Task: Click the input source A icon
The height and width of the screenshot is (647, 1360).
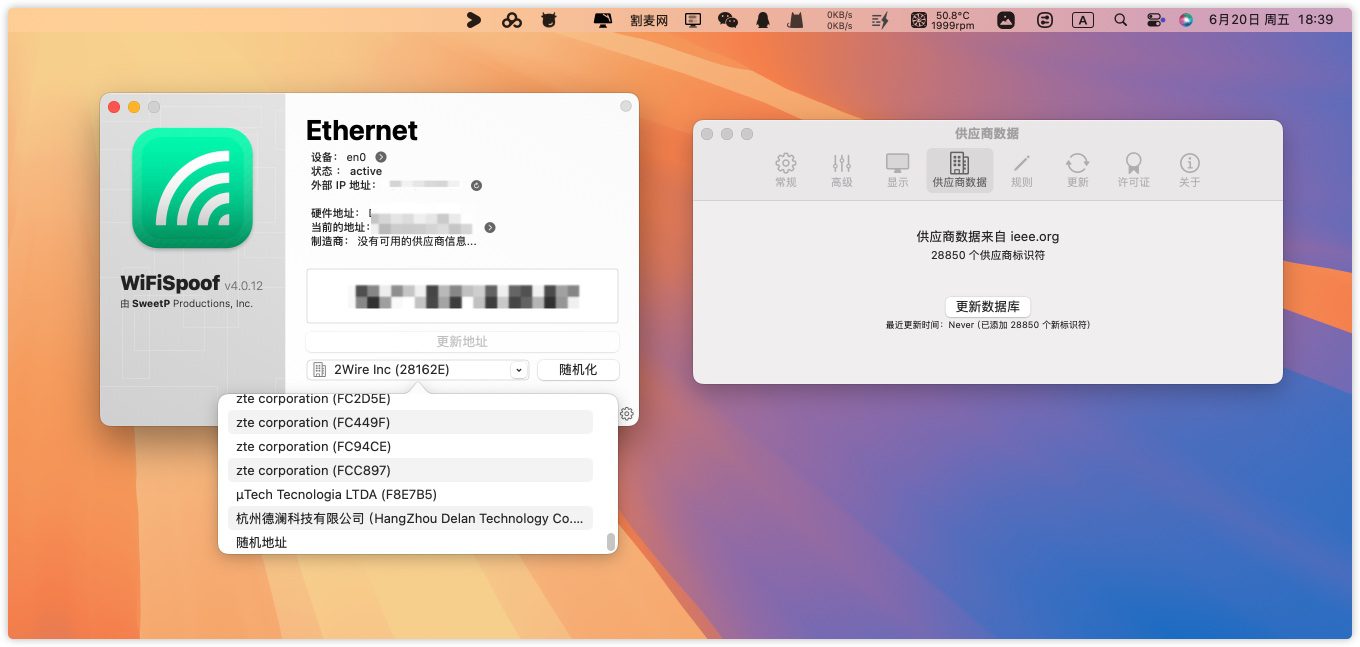Action: [1083, 20]
